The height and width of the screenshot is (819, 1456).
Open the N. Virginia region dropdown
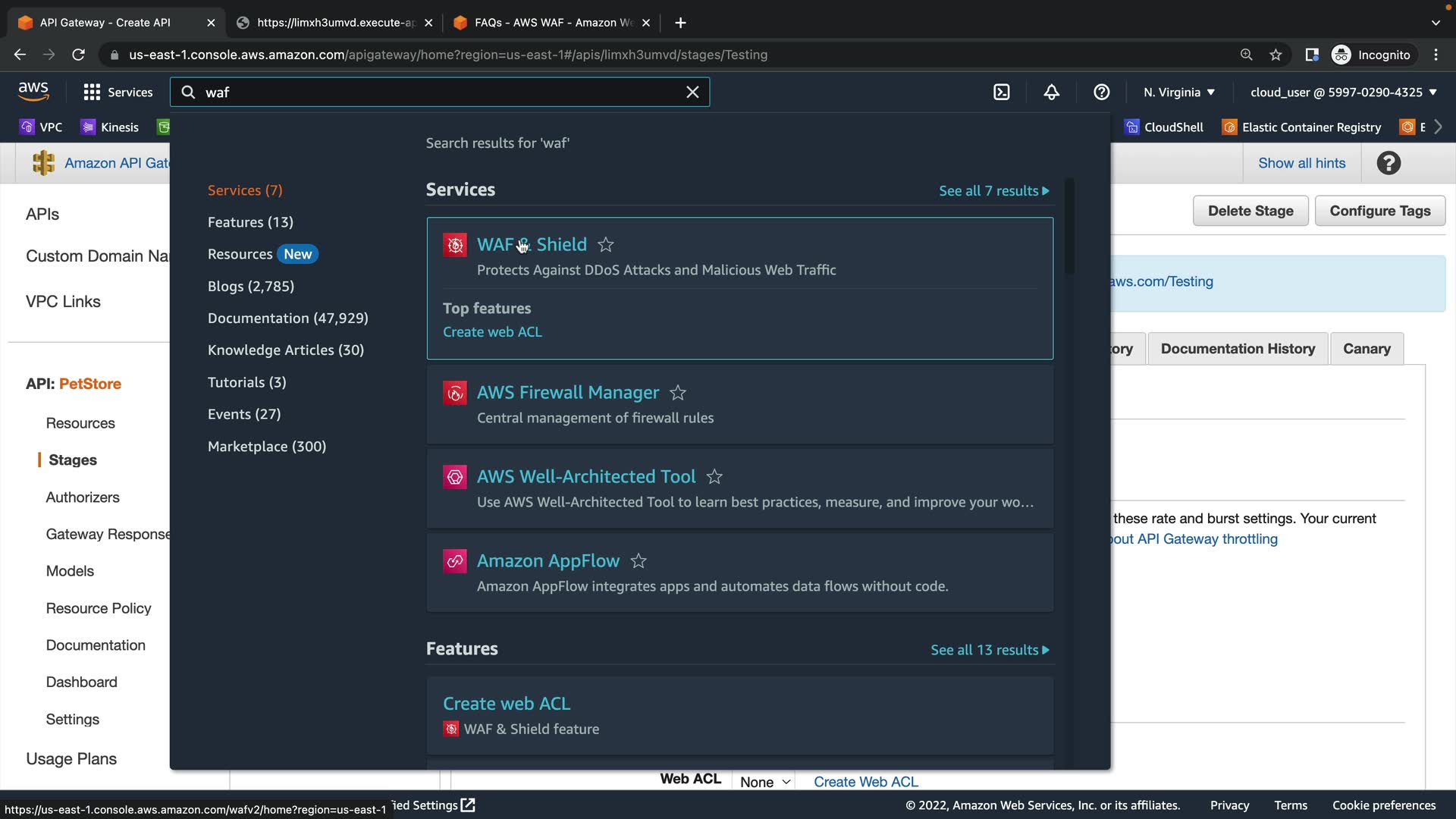coord(1179,93)
